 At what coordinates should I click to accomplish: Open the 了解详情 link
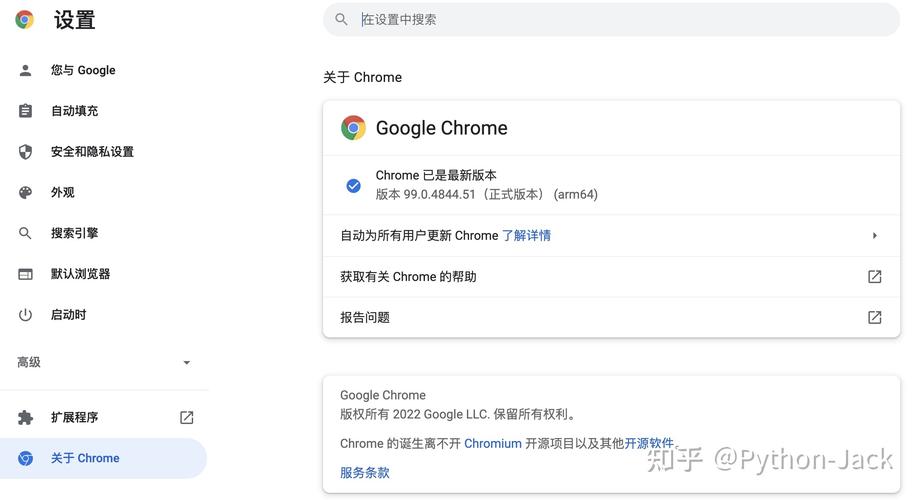pos(526,235)
